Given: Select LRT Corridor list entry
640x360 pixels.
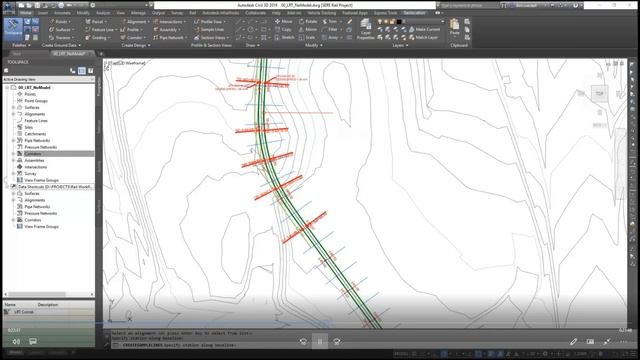Looking at the screenshot, I should click(x=24, y=312).
